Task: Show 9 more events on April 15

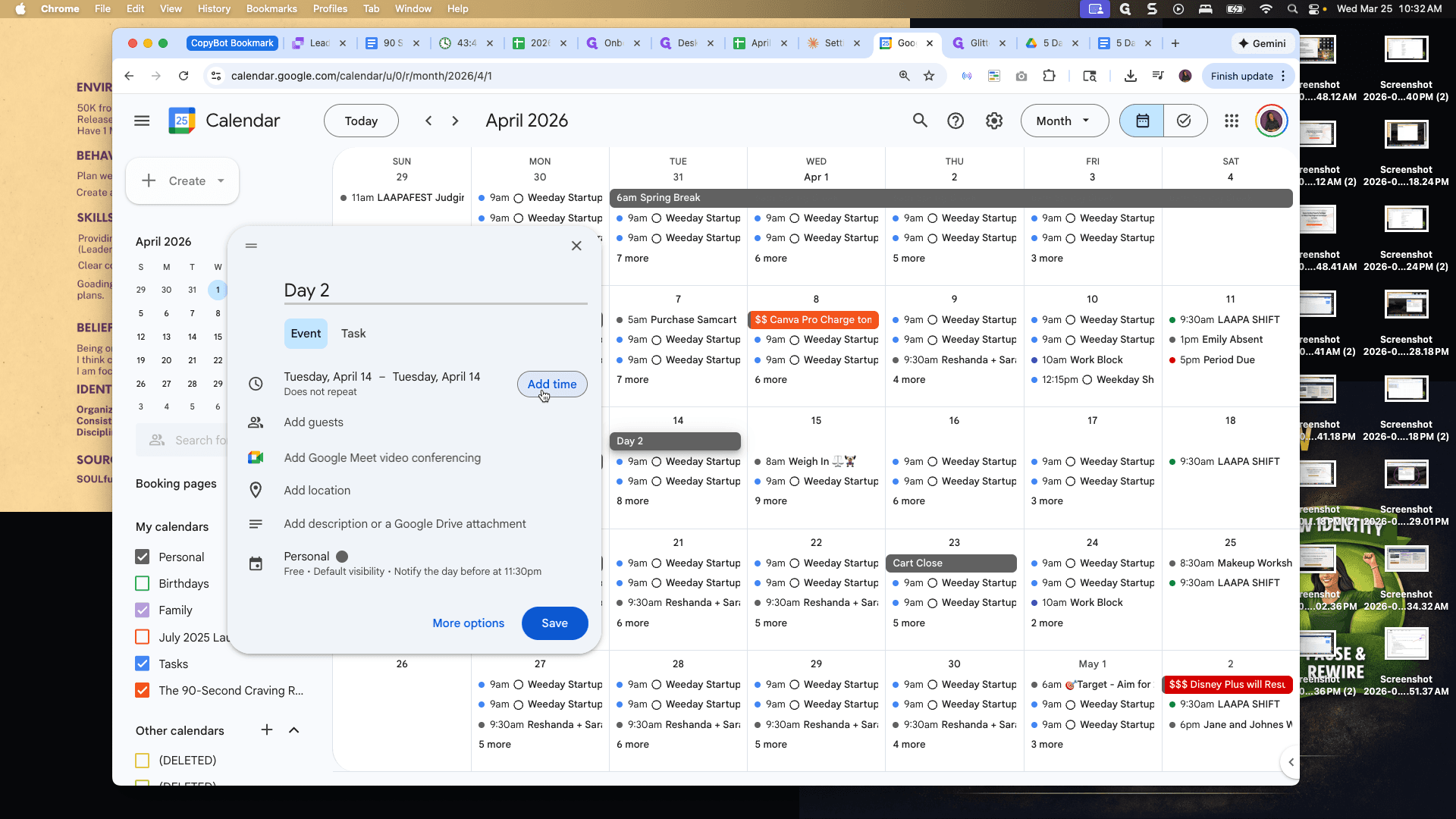Action: tap(770, 500)
